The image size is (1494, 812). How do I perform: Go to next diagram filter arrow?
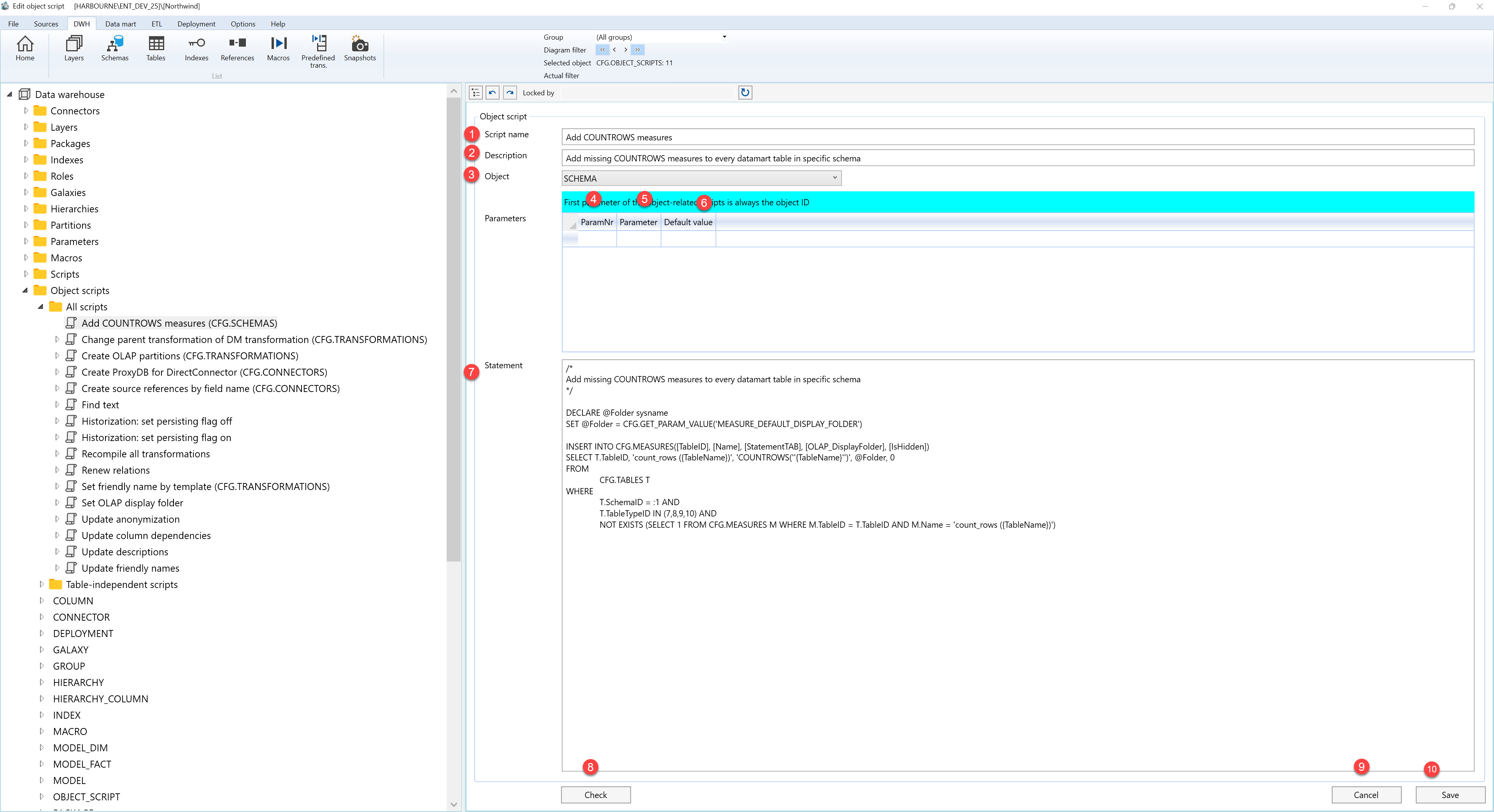coord(625,50)
